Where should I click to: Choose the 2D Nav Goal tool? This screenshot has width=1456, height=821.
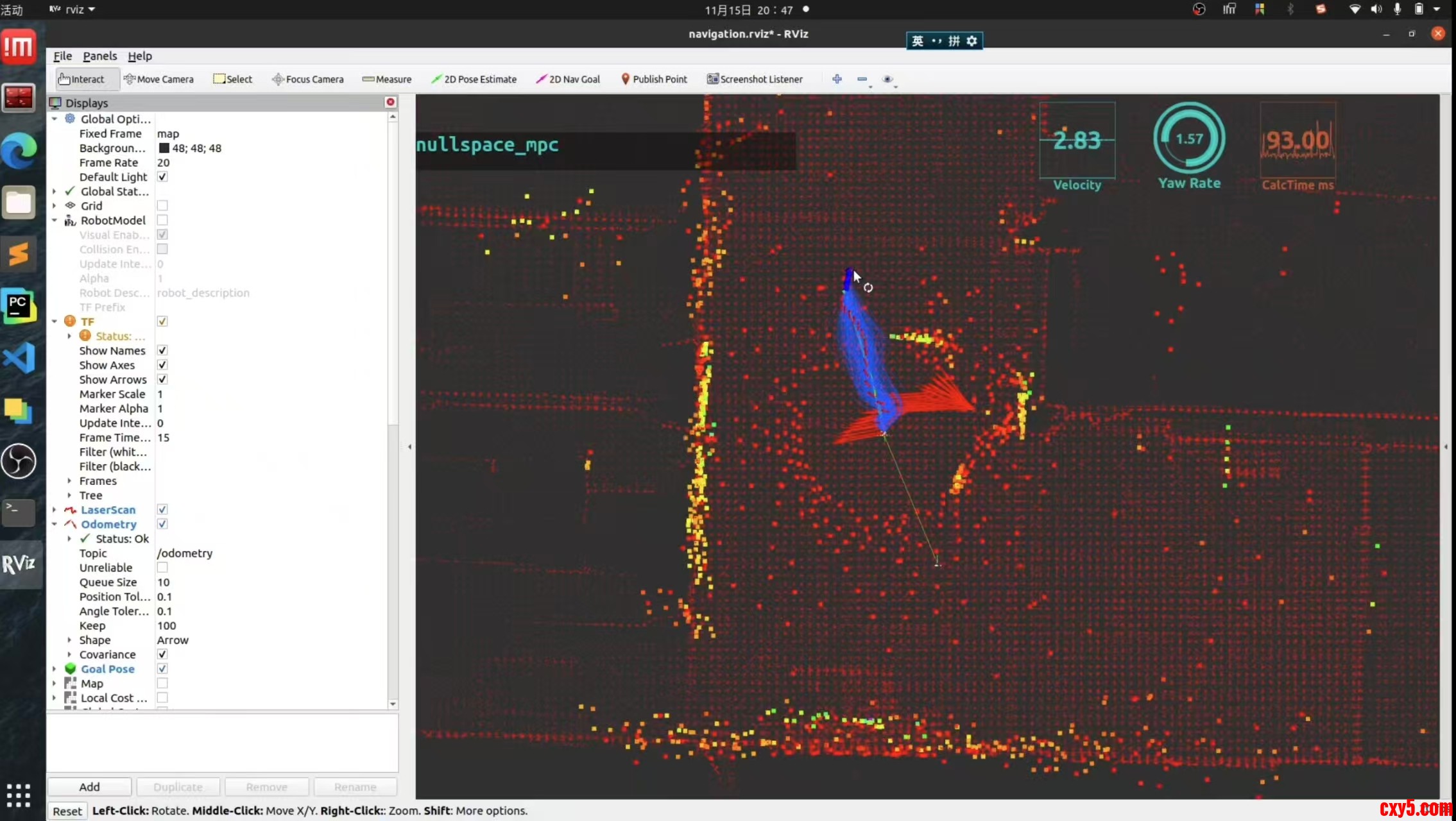568,79
